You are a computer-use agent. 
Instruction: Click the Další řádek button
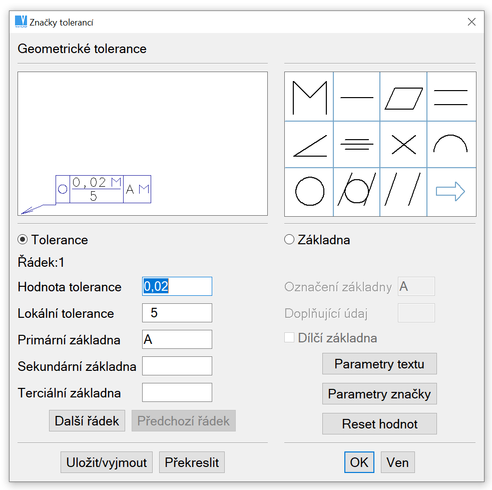point(87,421)
